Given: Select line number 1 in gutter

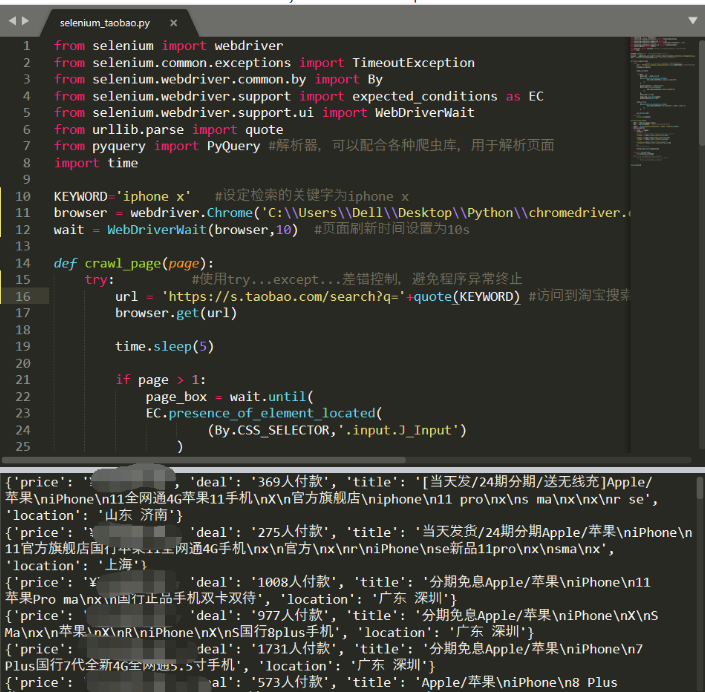Looking at the screenshot, I should 27,46.
